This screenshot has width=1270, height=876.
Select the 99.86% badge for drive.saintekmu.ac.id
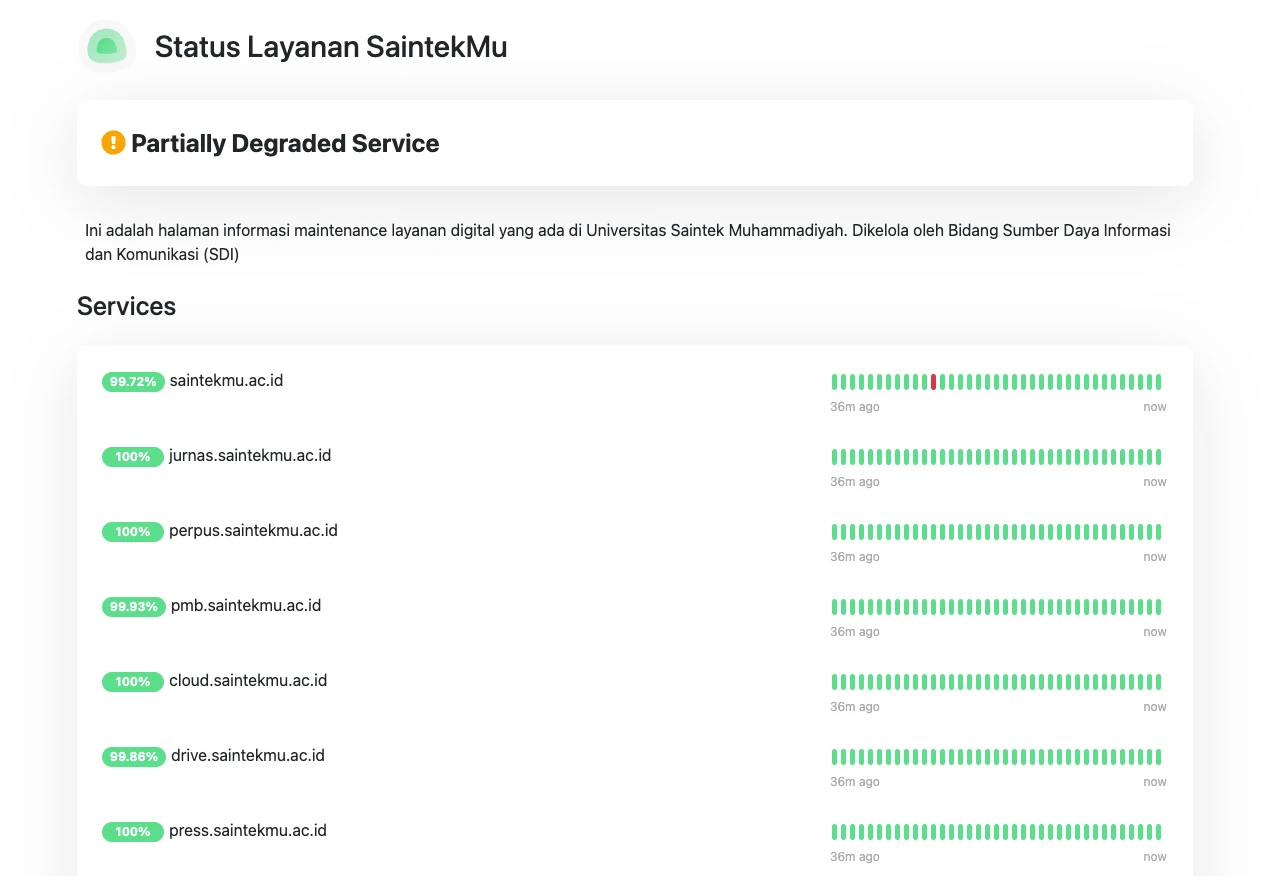coord(133,756)
